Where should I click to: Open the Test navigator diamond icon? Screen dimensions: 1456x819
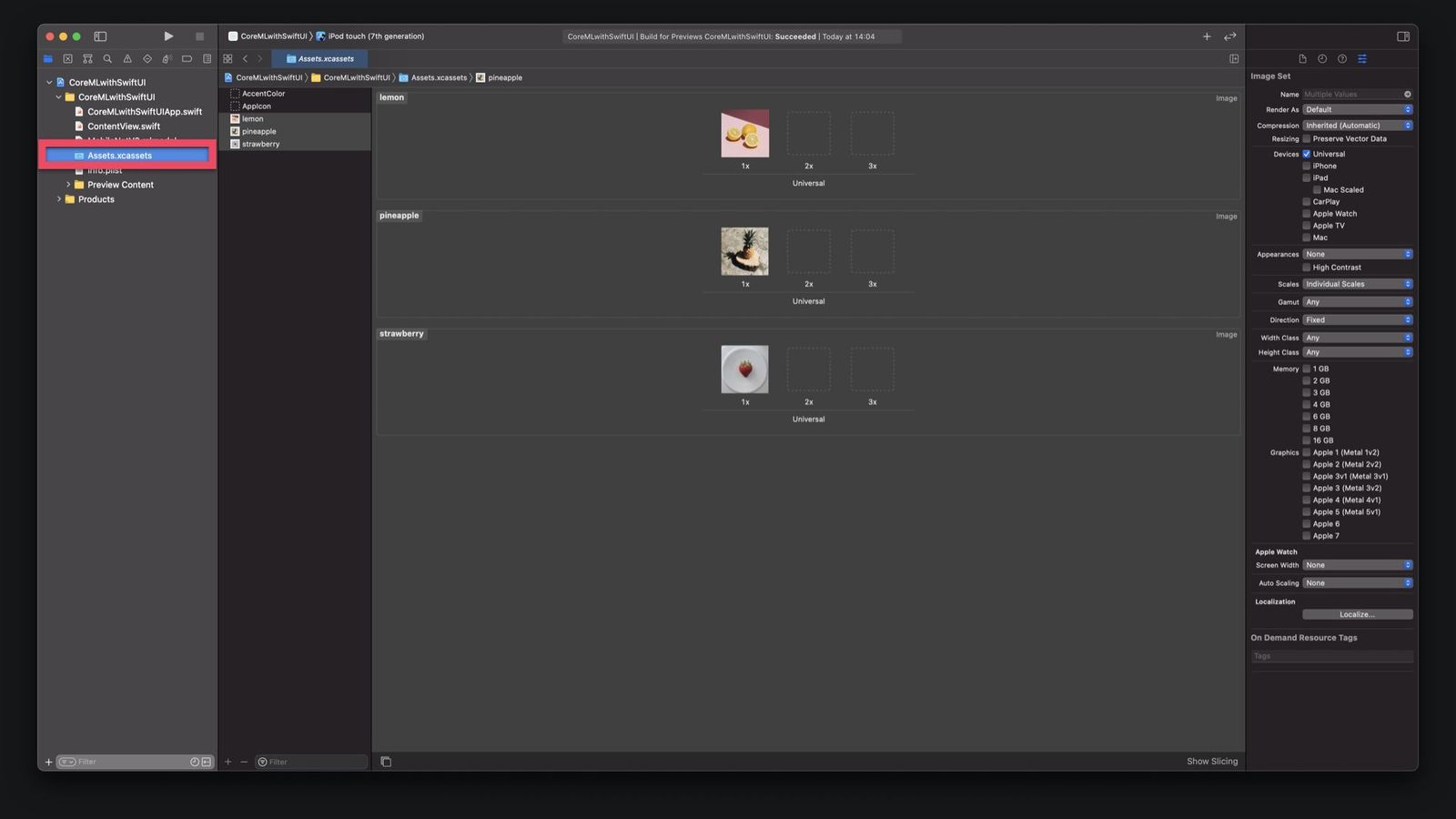click(x=148, y=58)
